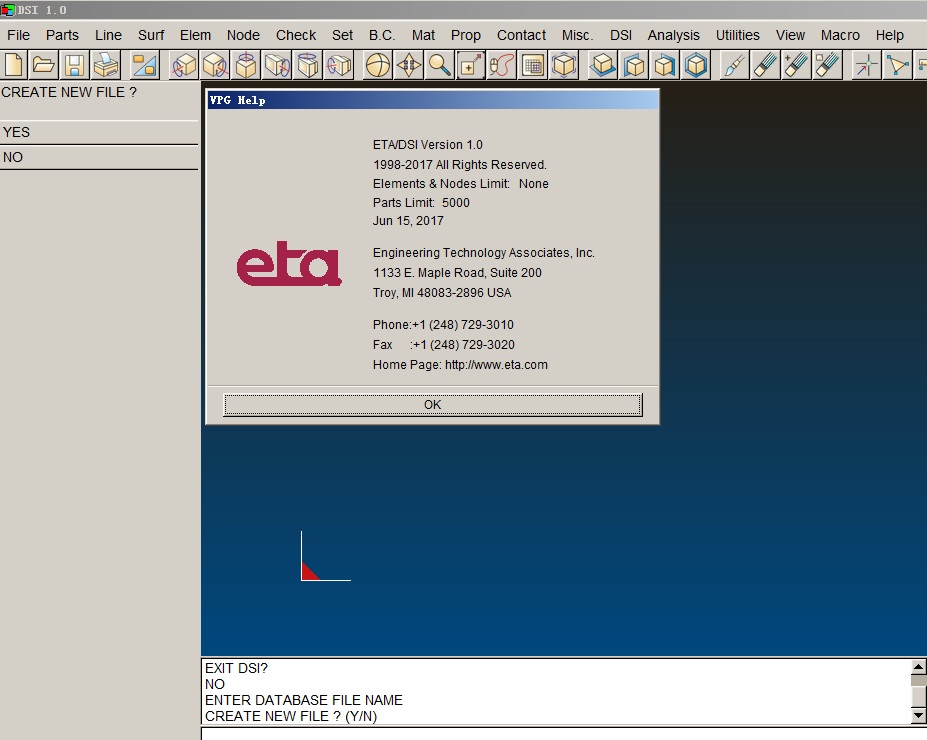Click the Open folder toolbar icon

[x=44, y=65]
